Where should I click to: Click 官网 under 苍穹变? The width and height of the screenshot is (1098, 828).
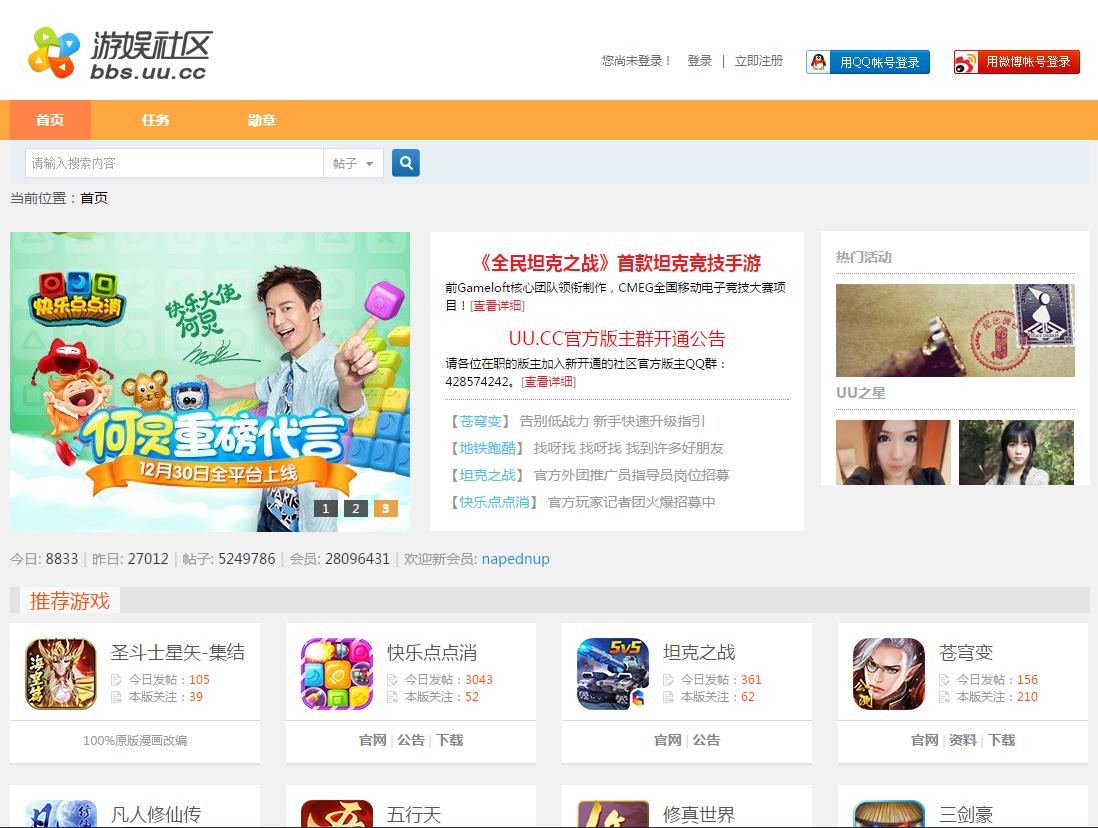pos(924,740)
